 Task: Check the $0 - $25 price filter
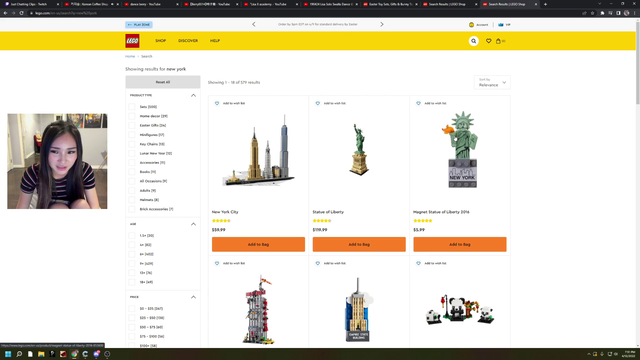132,309
